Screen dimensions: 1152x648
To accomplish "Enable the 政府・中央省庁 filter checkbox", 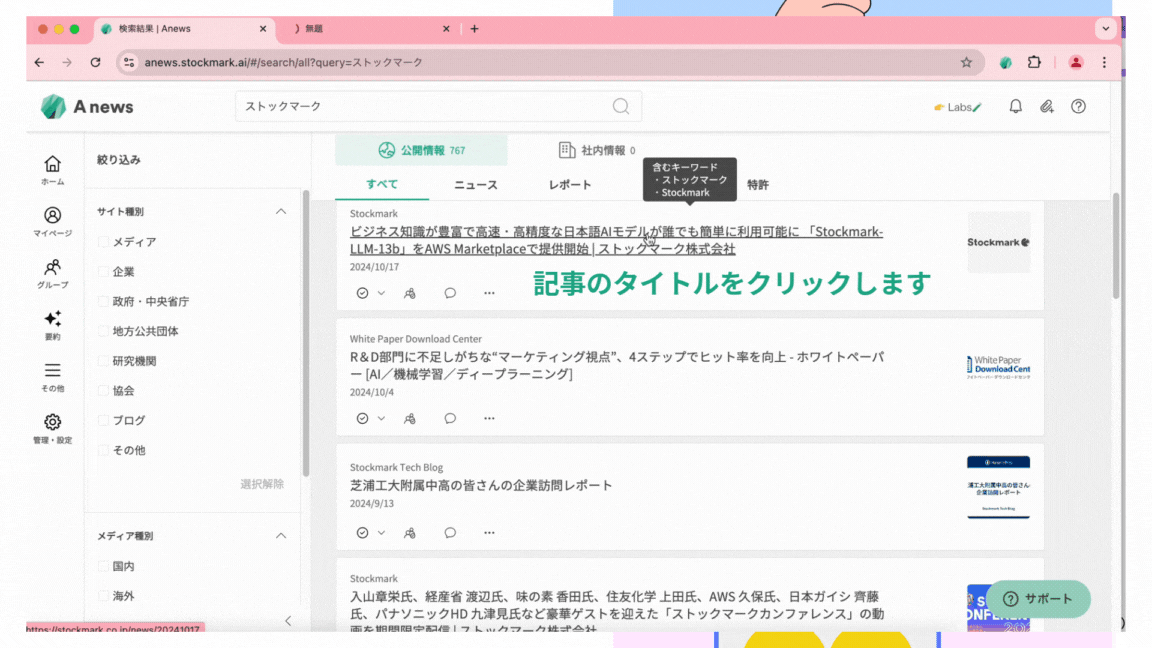I will pos(104,301).
